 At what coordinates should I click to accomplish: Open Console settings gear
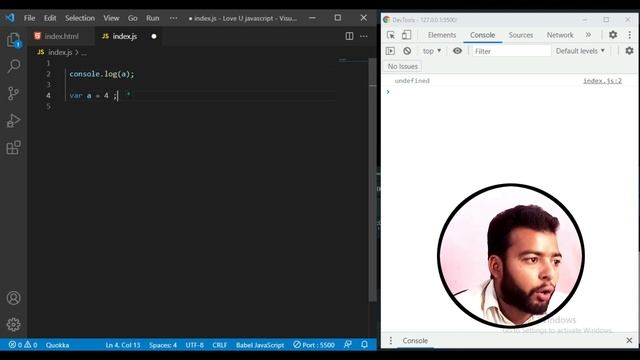[629, 51]
